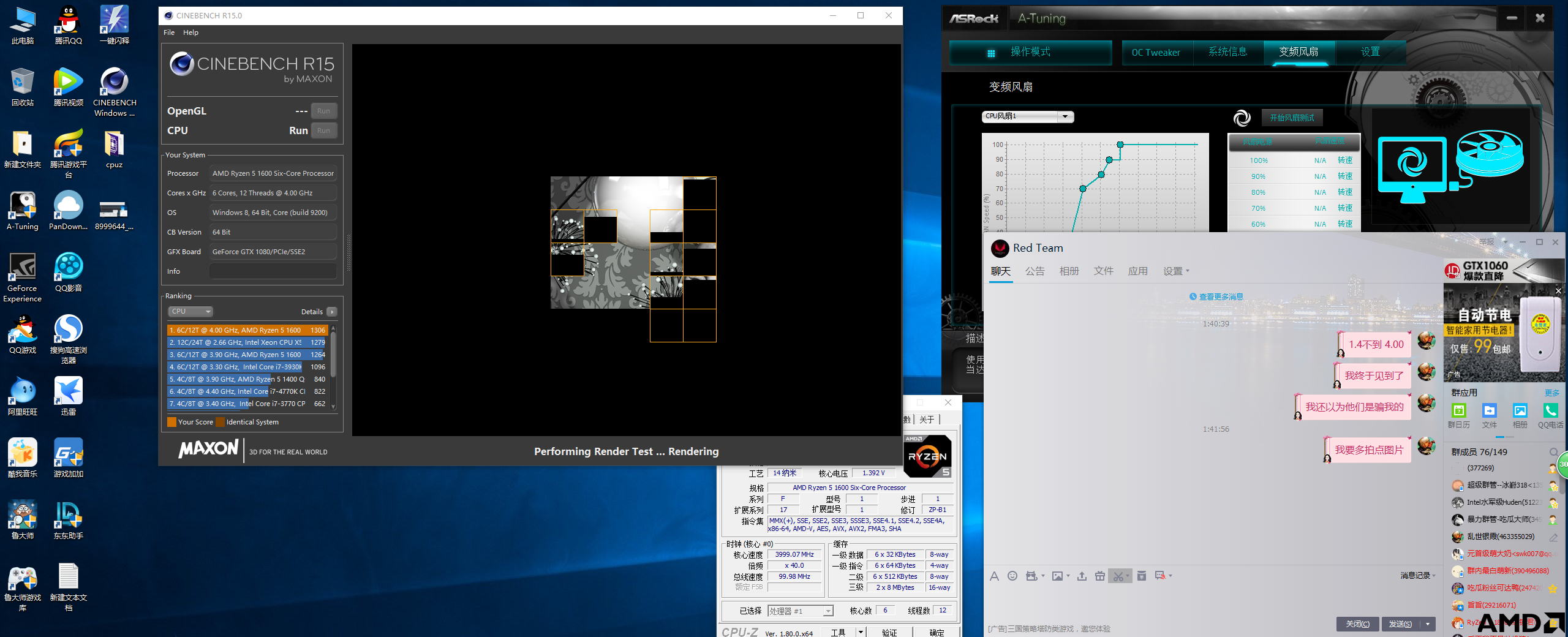1568x637 pixels.
Task: Open the 腾讯QQ desktop icon
Action: click(x=69, y=25)
